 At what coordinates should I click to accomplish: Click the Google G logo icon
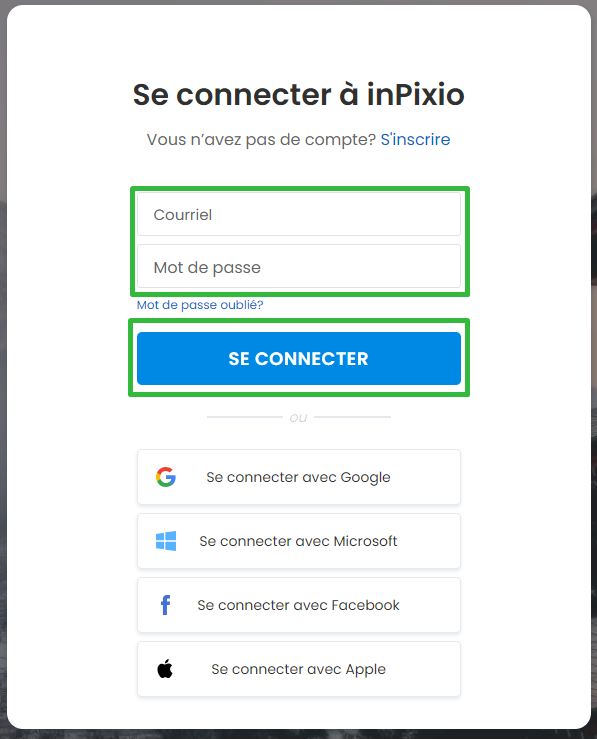(166, 477)
